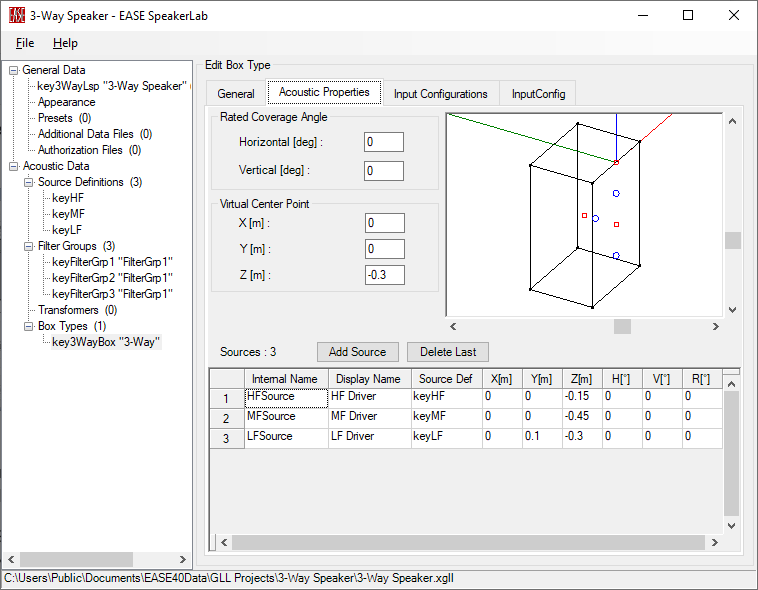Select keyHF in the tree
Viewport: 758px width, 590px height.
[x=67, y=198]
